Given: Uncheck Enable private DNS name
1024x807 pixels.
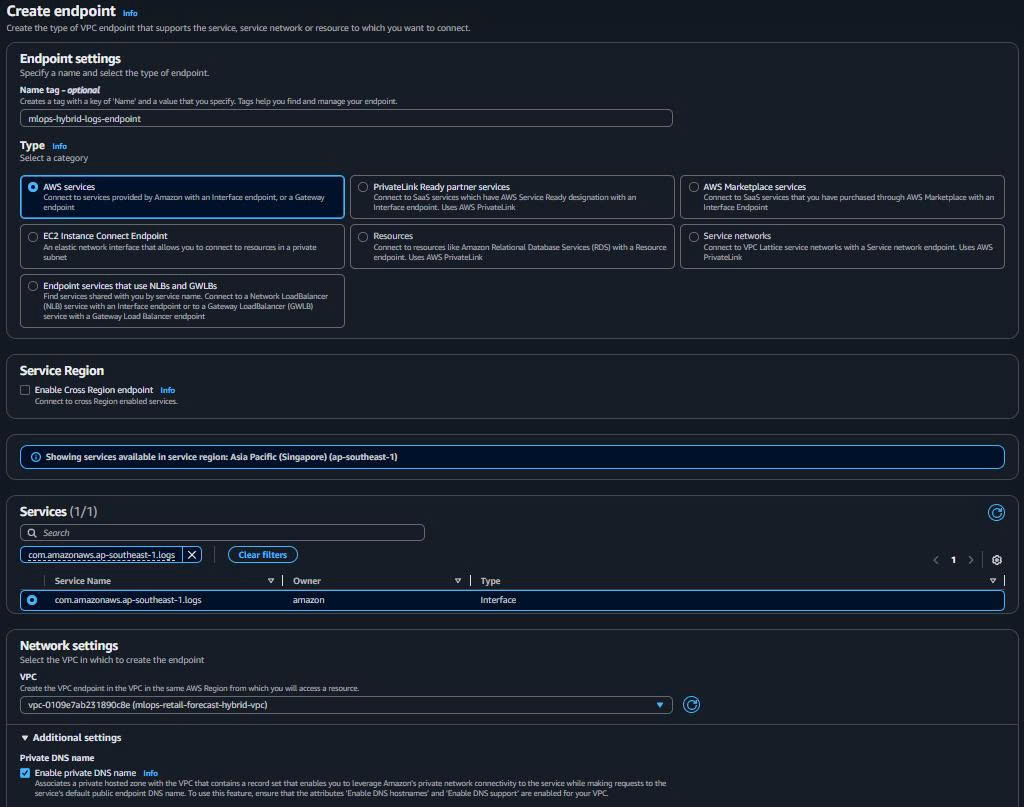Looking at the screenshot, I should click(24, 772).
